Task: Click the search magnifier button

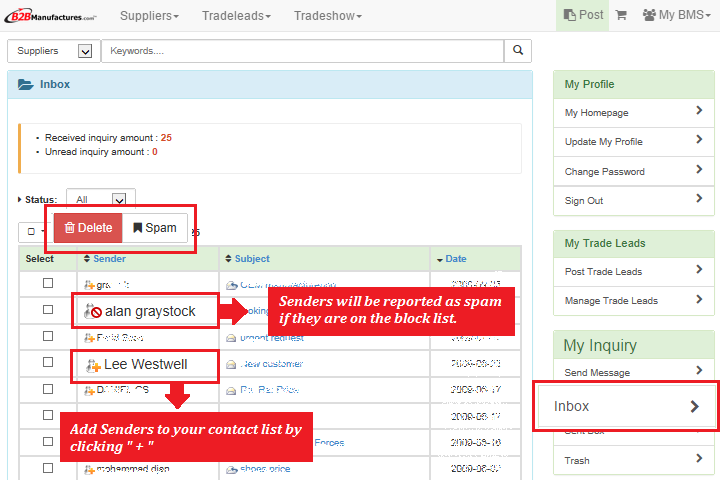Action: 517,50
